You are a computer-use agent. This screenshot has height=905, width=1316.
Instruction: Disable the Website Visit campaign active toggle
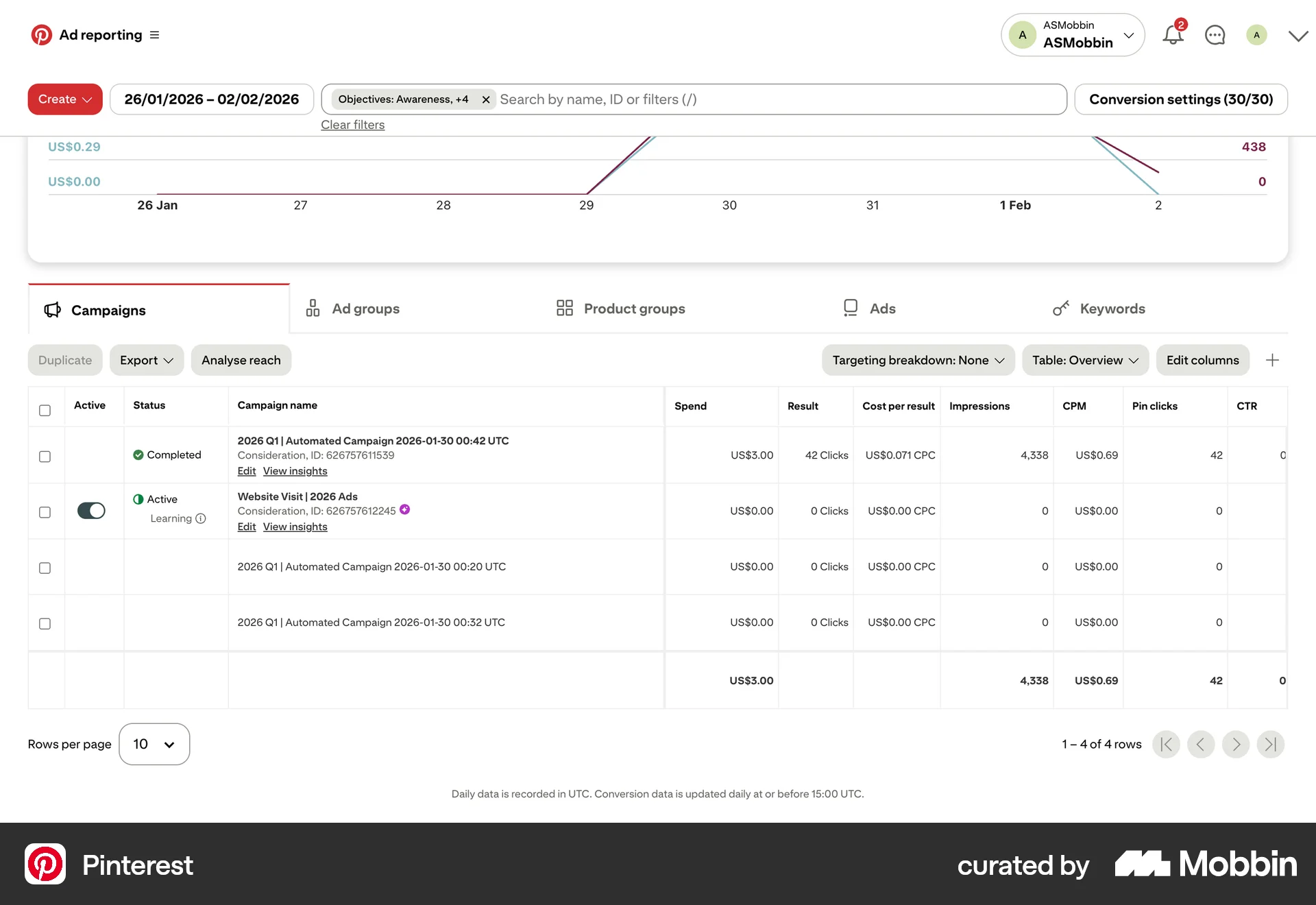click(91, 511)
